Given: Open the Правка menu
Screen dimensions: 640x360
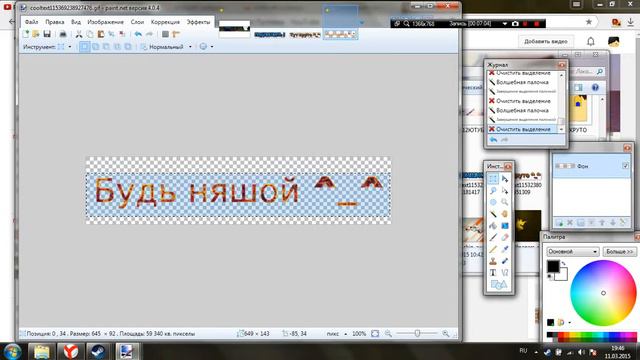Looking at the screenshot, I should [x=55, y=22].
